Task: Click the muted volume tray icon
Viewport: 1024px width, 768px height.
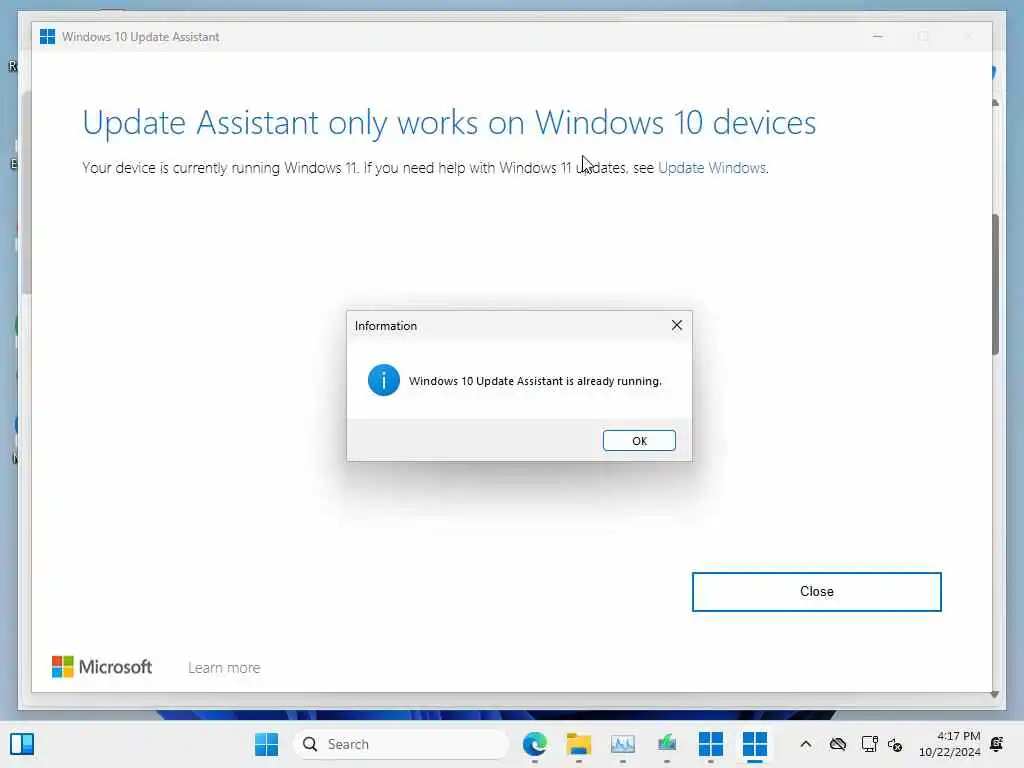Action: point(895,744)
